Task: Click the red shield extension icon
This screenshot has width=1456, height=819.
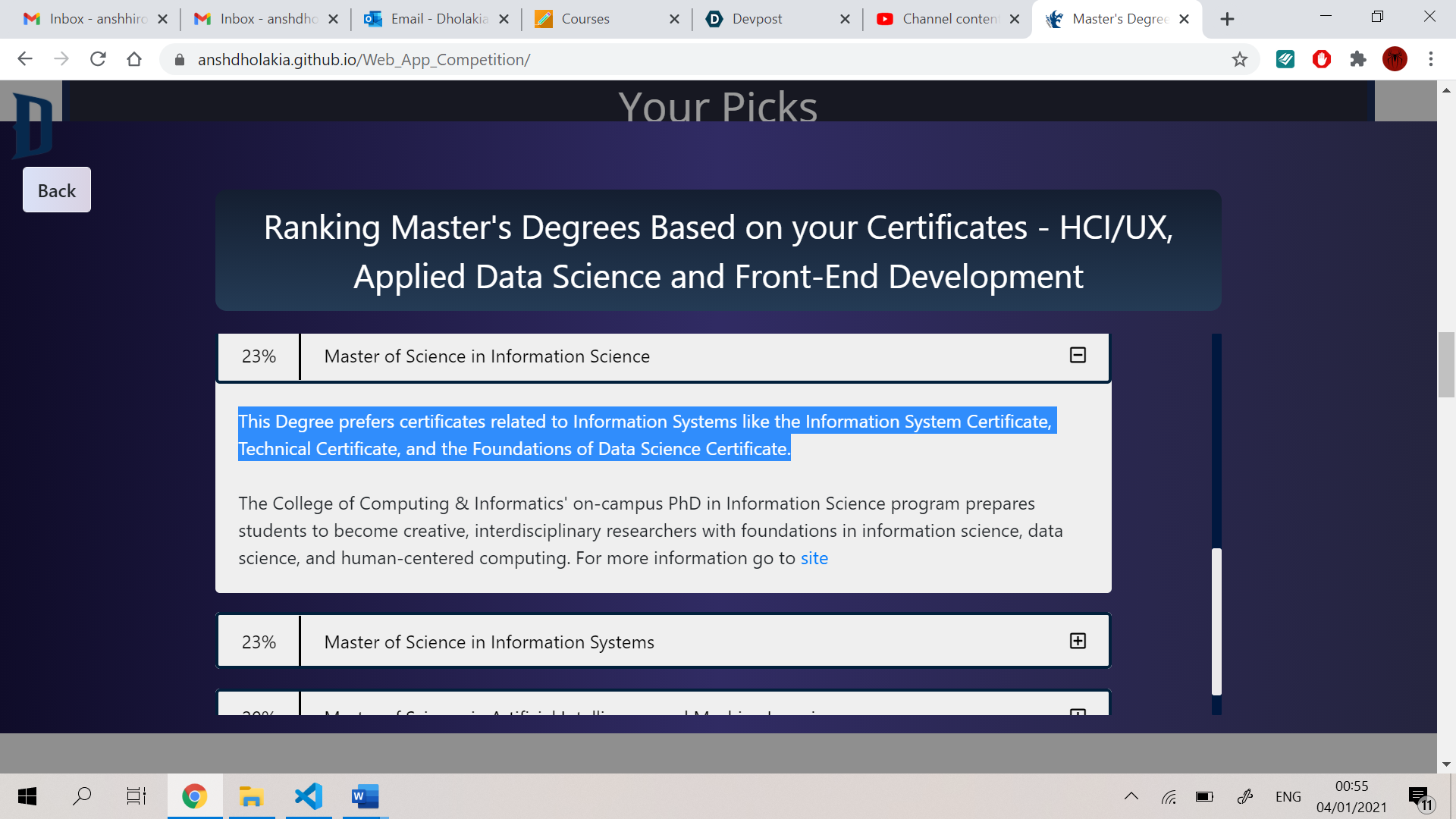Action: [x=1322, y=59]
